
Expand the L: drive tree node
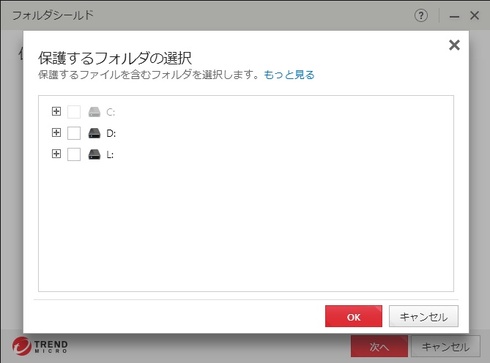[56, 154]
